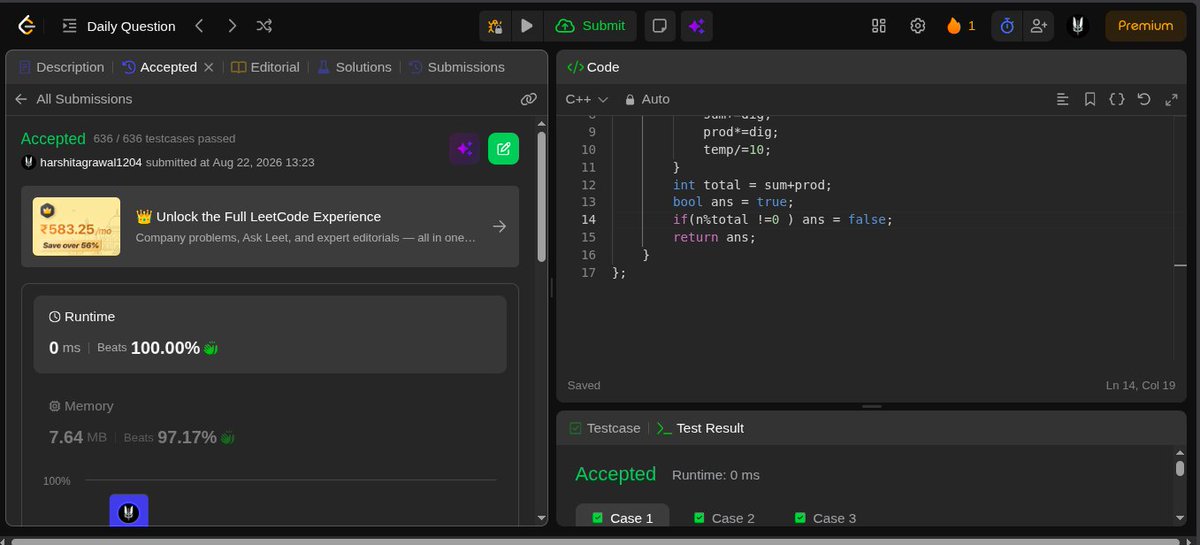The width and height of the screenshot is (1200, 545).
Task: Open the problem list panel icon
Action: tap(70, 26)
